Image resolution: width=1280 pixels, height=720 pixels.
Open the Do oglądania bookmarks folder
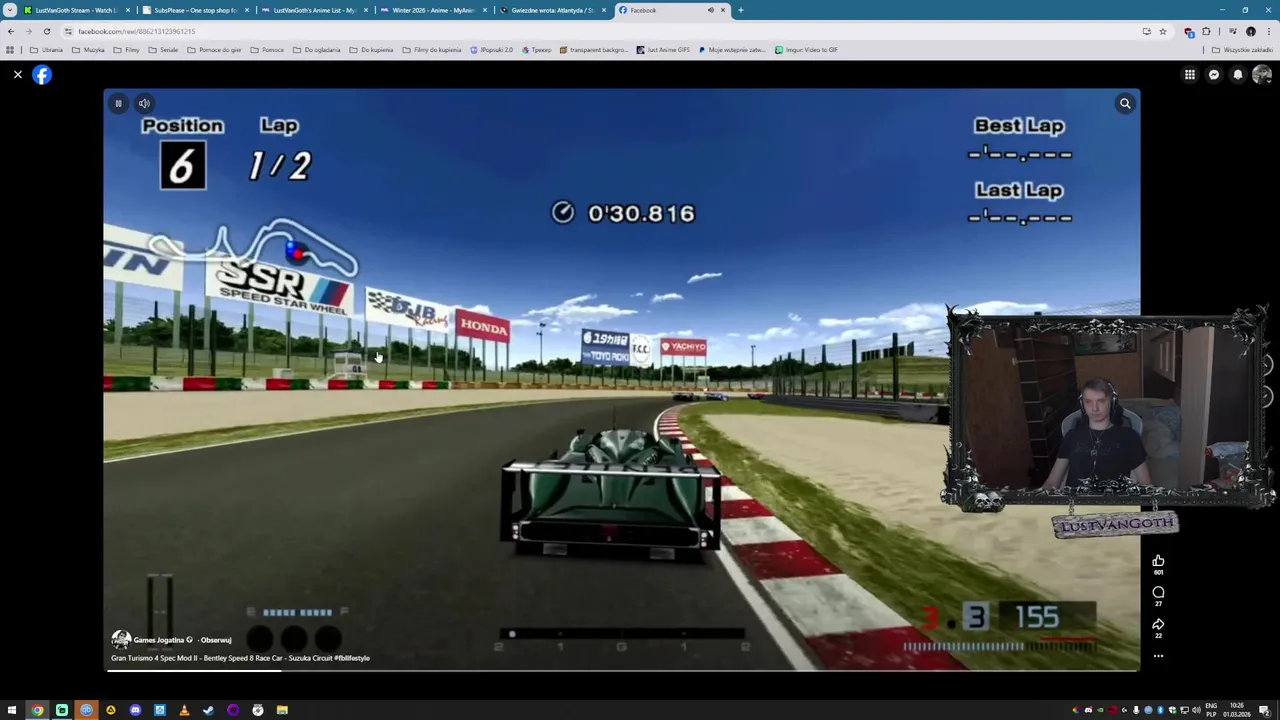pos(316,49)
